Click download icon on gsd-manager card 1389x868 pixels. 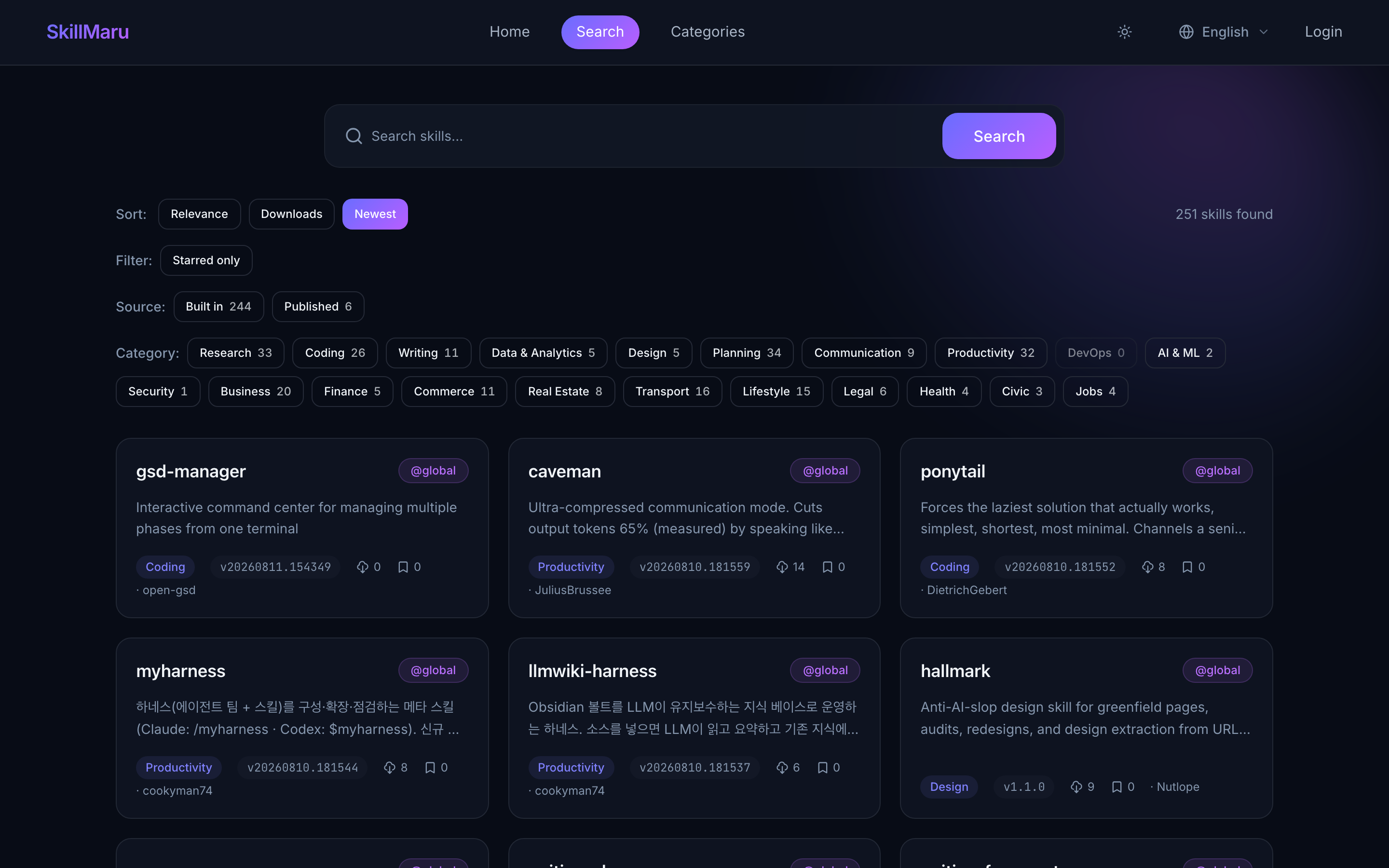coord(363,567)
